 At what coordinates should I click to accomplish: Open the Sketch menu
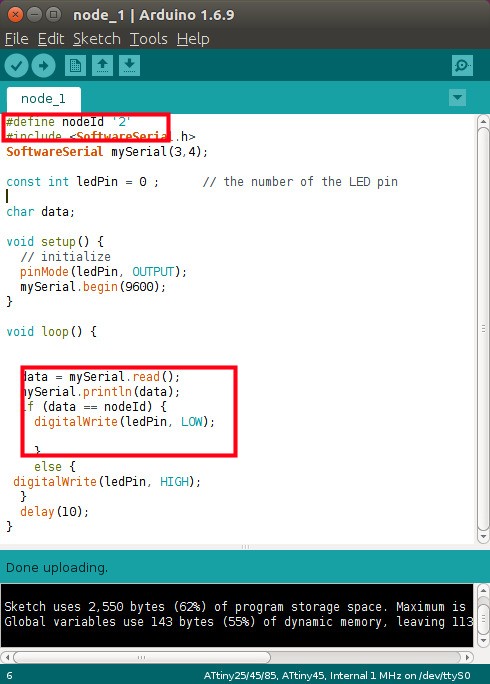pyautogui.click(x=96, y=39)
